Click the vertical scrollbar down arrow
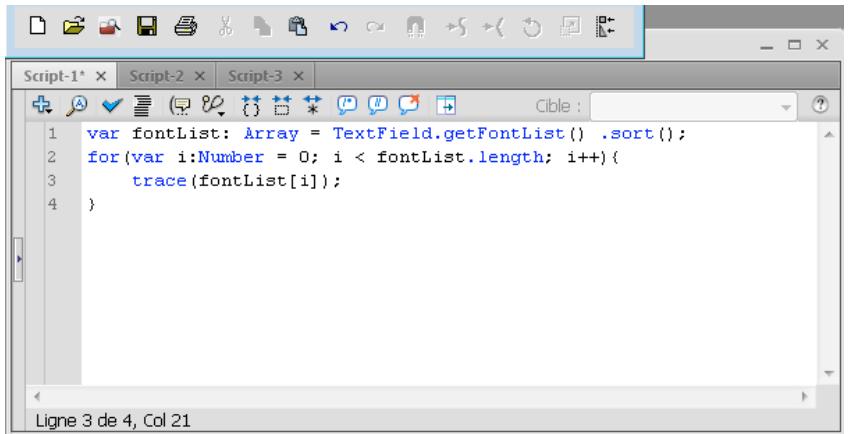Image resolution: width=848 pixels, height=434 pixels. coord(829,373)
